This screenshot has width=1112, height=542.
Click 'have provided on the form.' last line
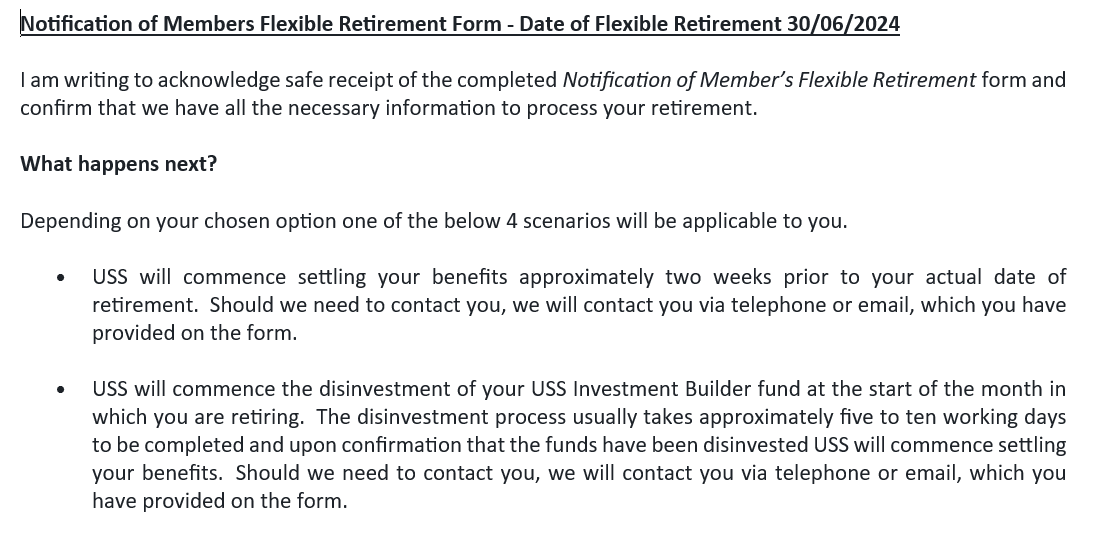pos(220,501)
